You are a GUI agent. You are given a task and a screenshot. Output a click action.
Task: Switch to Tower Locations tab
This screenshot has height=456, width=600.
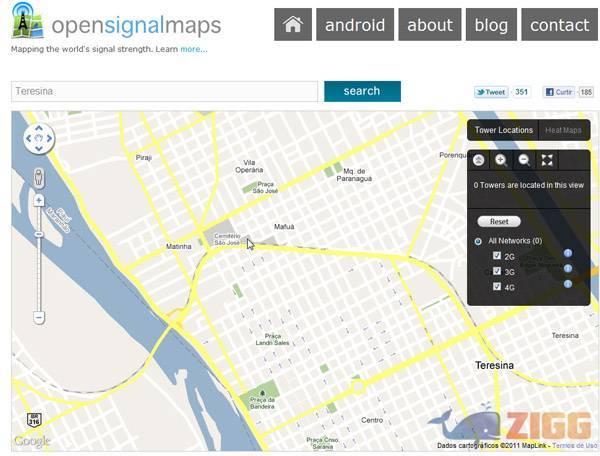click(504, 130)
